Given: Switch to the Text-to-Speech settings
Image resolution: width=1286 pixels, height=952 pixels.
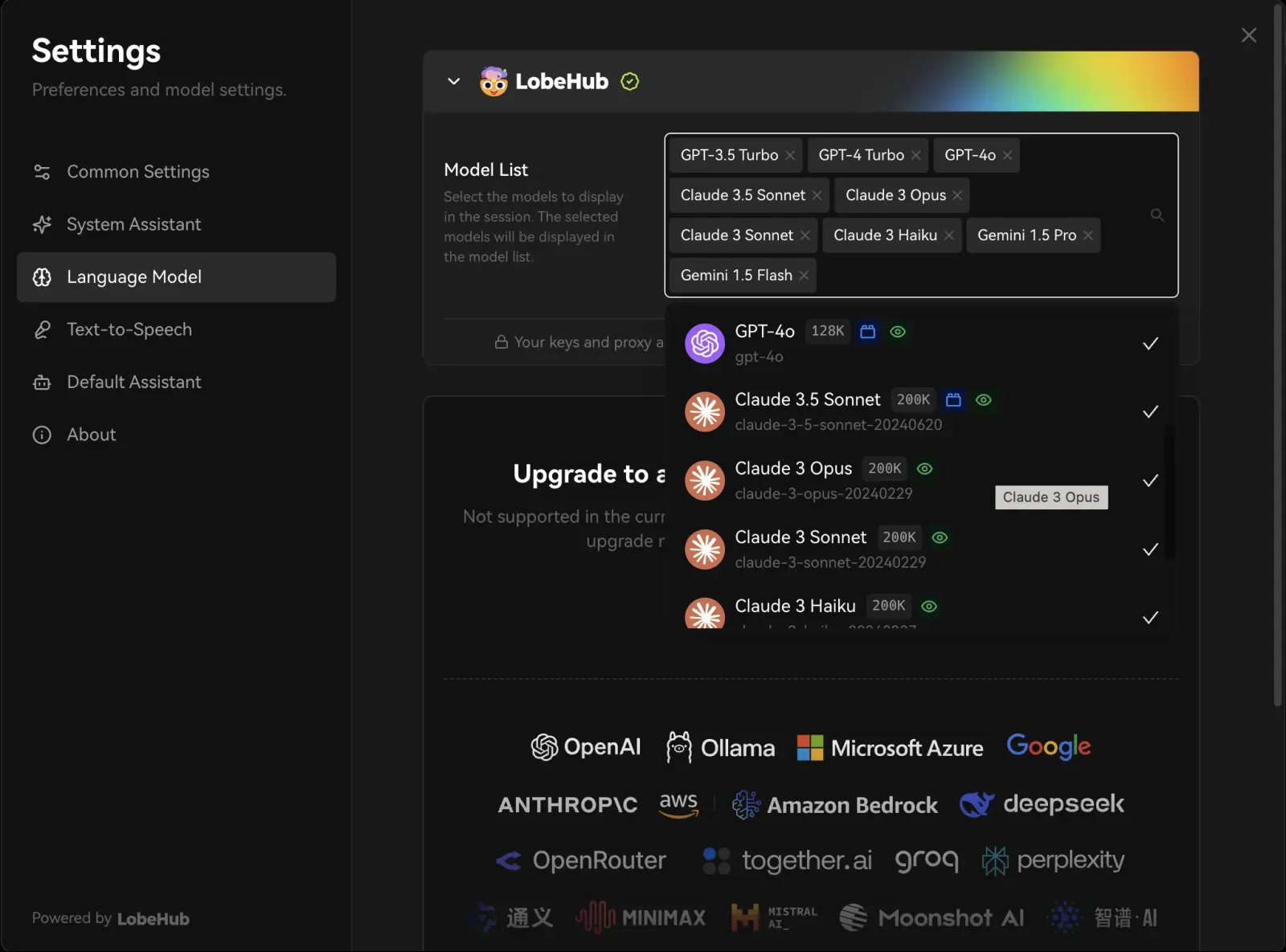Looking at the screenshot, I should click(x=129, y=329).
